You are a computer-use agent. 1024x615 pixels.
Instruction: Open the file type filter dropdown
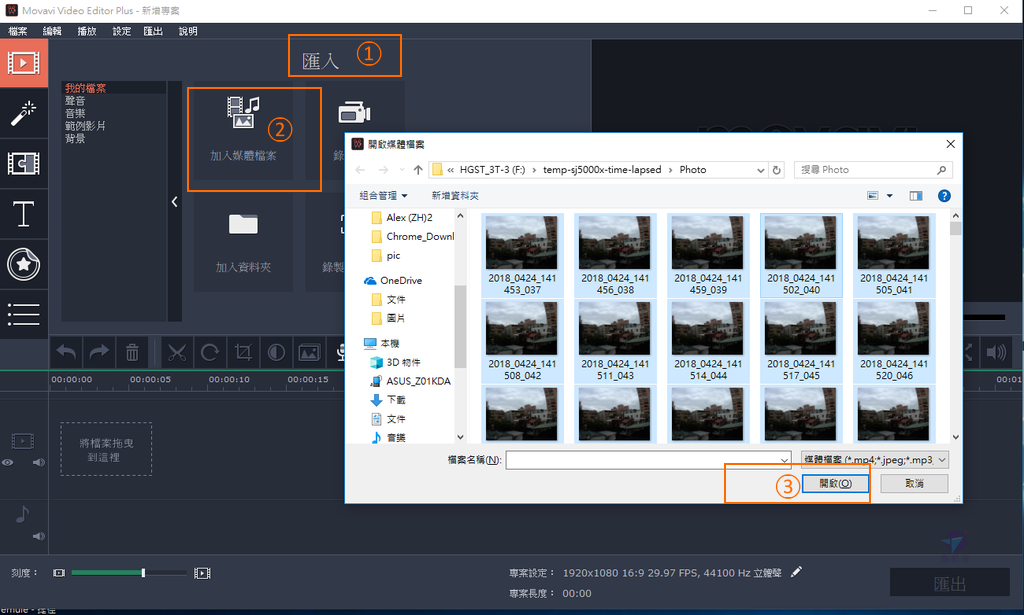coord(875,460)
